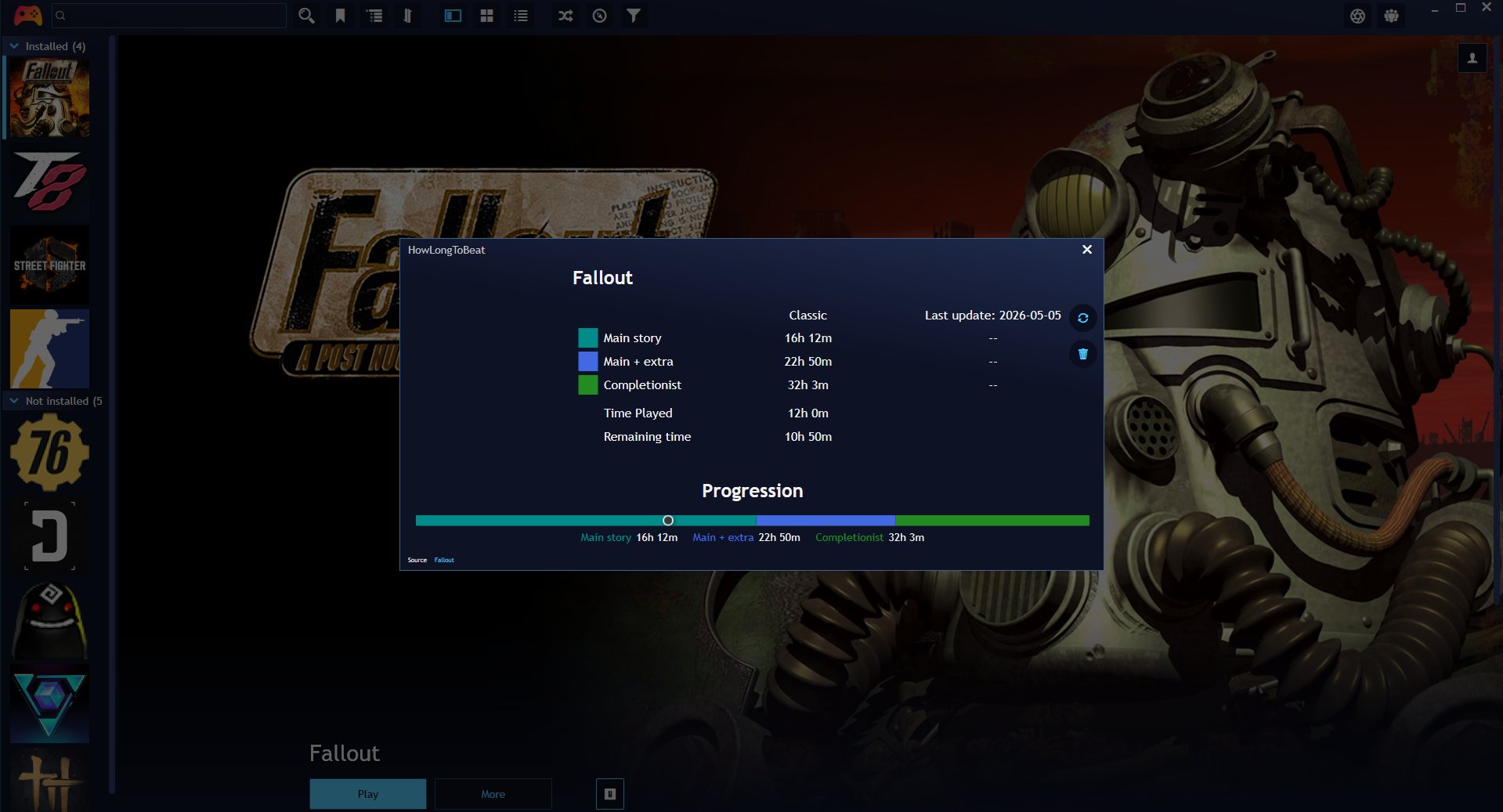Click the "Main story" label in table

[632, 338]
